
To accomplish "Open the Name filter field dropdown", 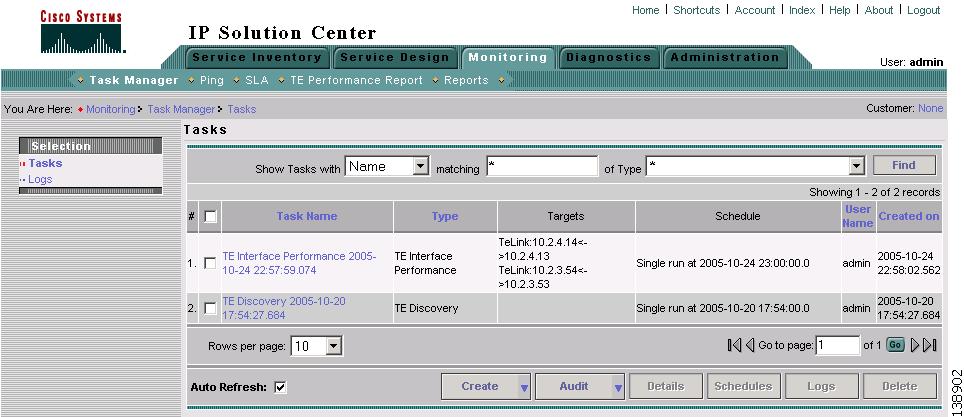I will click(x=420, y=166).
